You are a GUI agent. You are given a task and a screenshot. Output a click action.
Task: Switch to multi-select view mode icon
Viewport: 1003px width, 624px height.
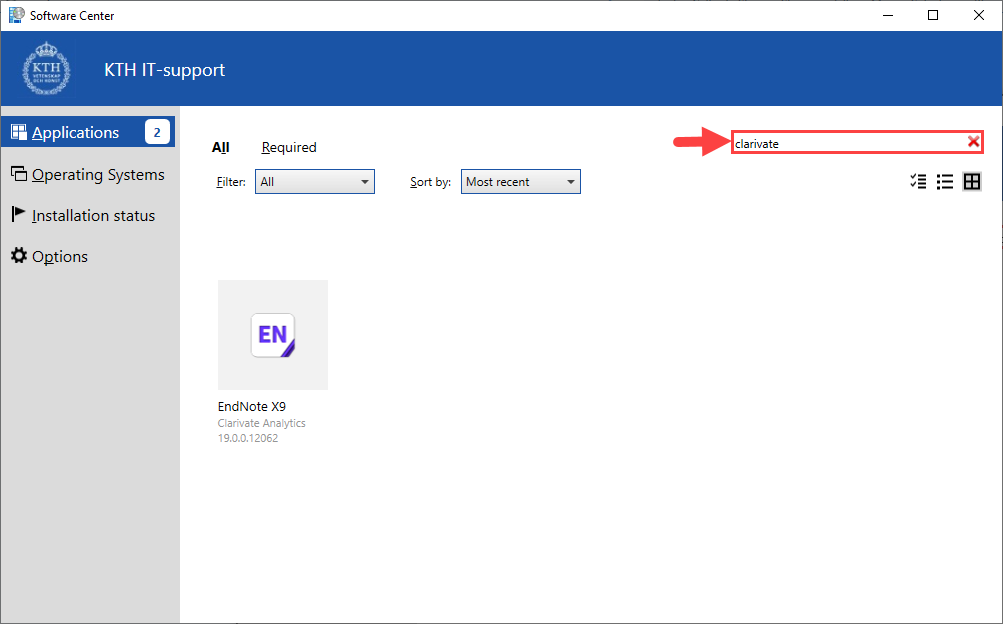click(918, 181)
